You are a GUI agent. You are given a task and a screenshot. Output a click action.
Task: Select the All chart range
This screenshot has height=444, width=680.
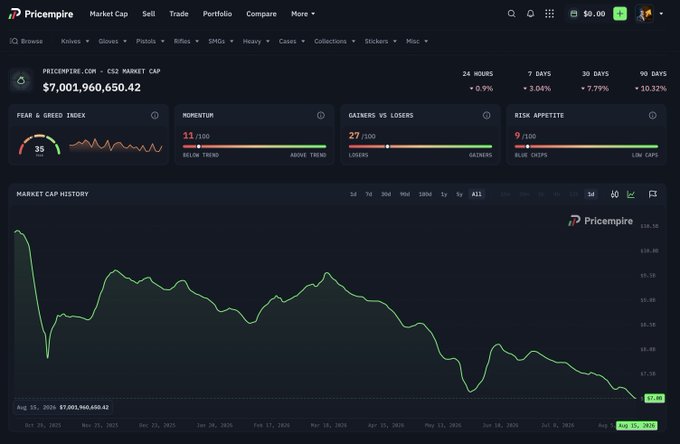(x=477, y=194)
